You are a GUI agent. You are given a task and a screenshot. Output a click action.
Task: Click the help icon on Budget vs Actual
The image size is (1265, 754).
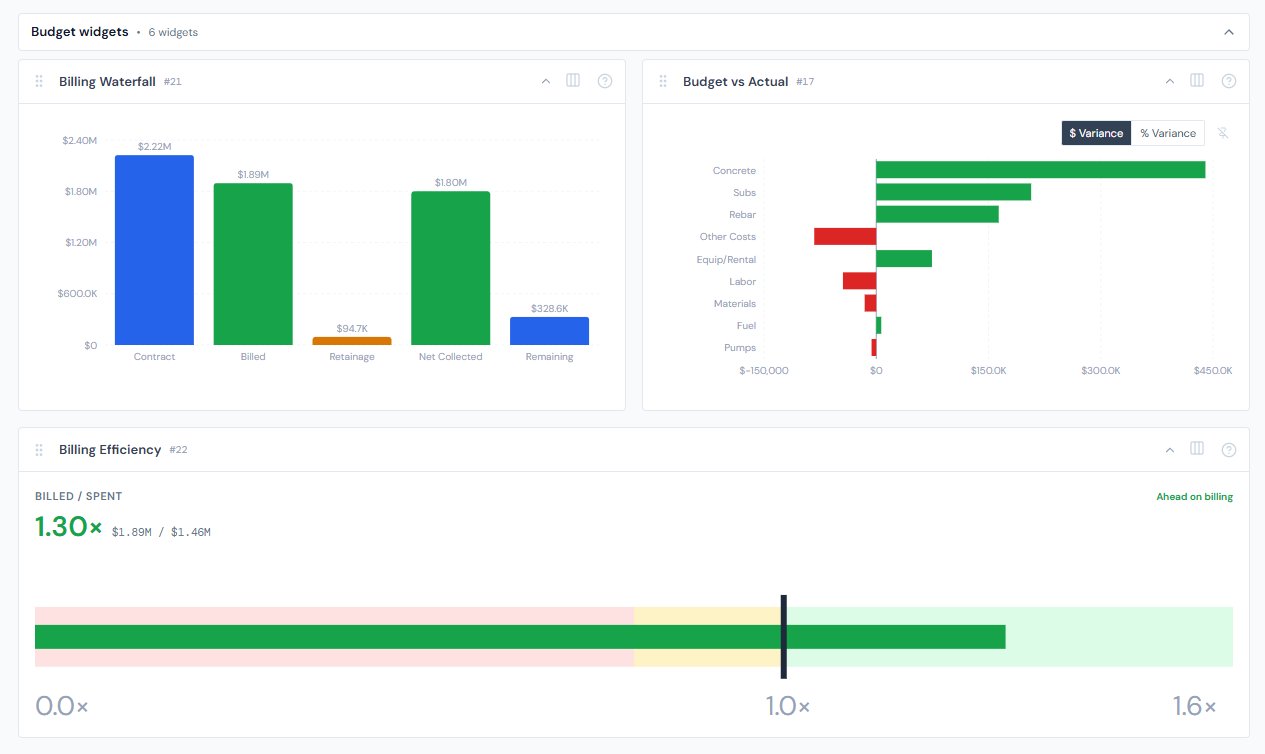click(1229, 81)
